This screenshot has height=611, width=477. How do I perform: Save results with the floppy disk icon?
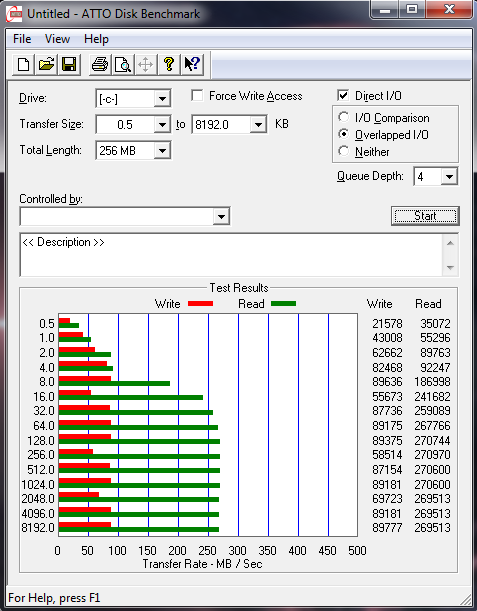[69, 64]
